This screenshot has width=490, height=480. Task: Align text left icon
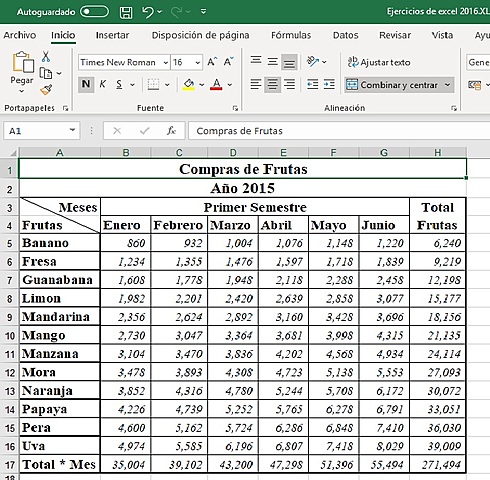(256, 85)
